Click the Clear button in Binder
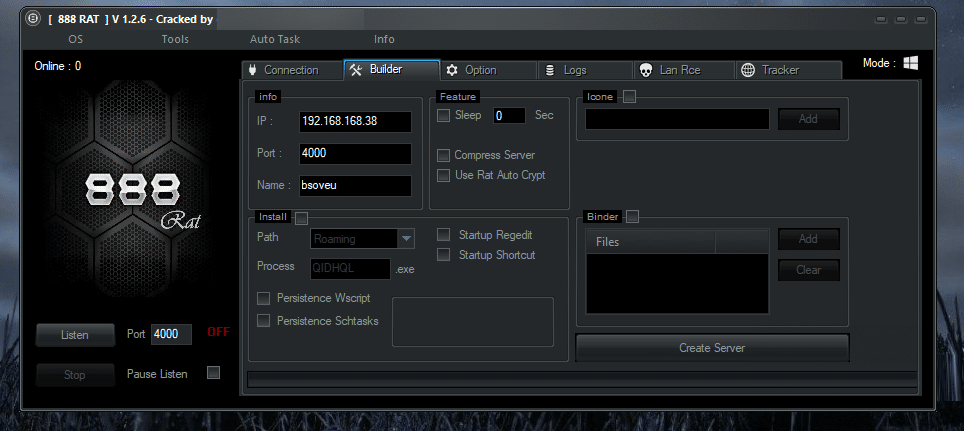The width and height of the screenshot is (964, 431). point(808,270)
